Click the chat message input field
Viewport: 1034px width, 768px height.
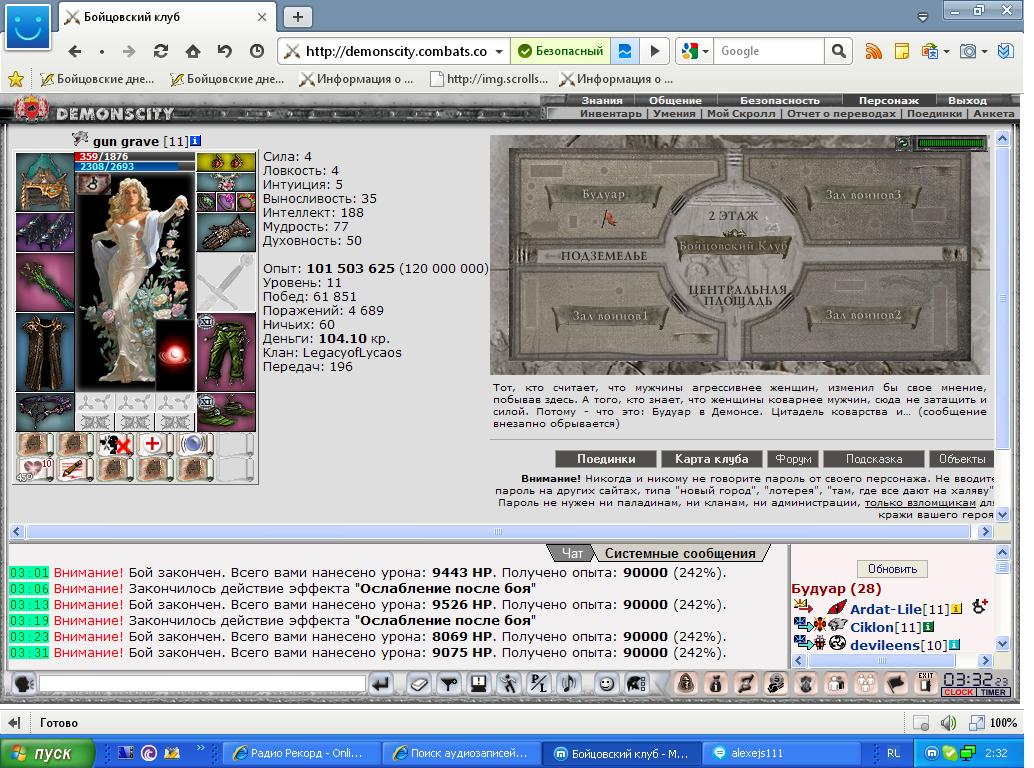(x=202, y=684)
